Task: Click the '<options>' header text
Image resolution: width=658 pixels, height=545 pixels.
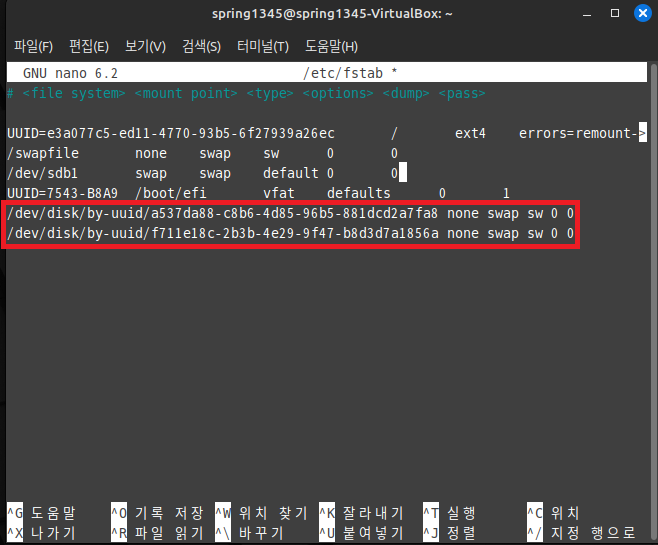Action: pyautogui.click(x=338, y=93)
